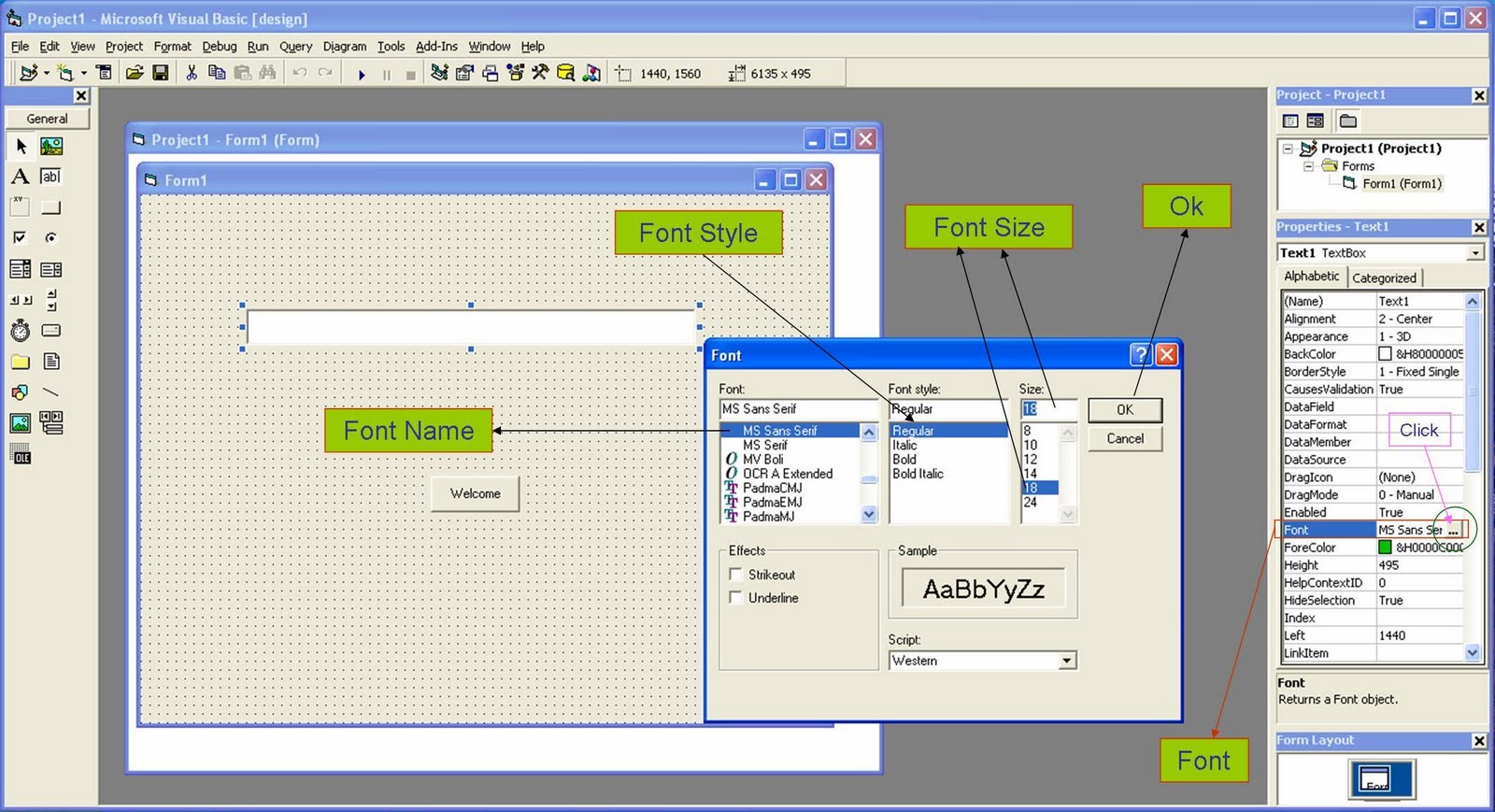The height and width of the screenshot is (812, 1495).
Task: Choose the CommandButton tool in the toolbox
Action: (51, 207)
